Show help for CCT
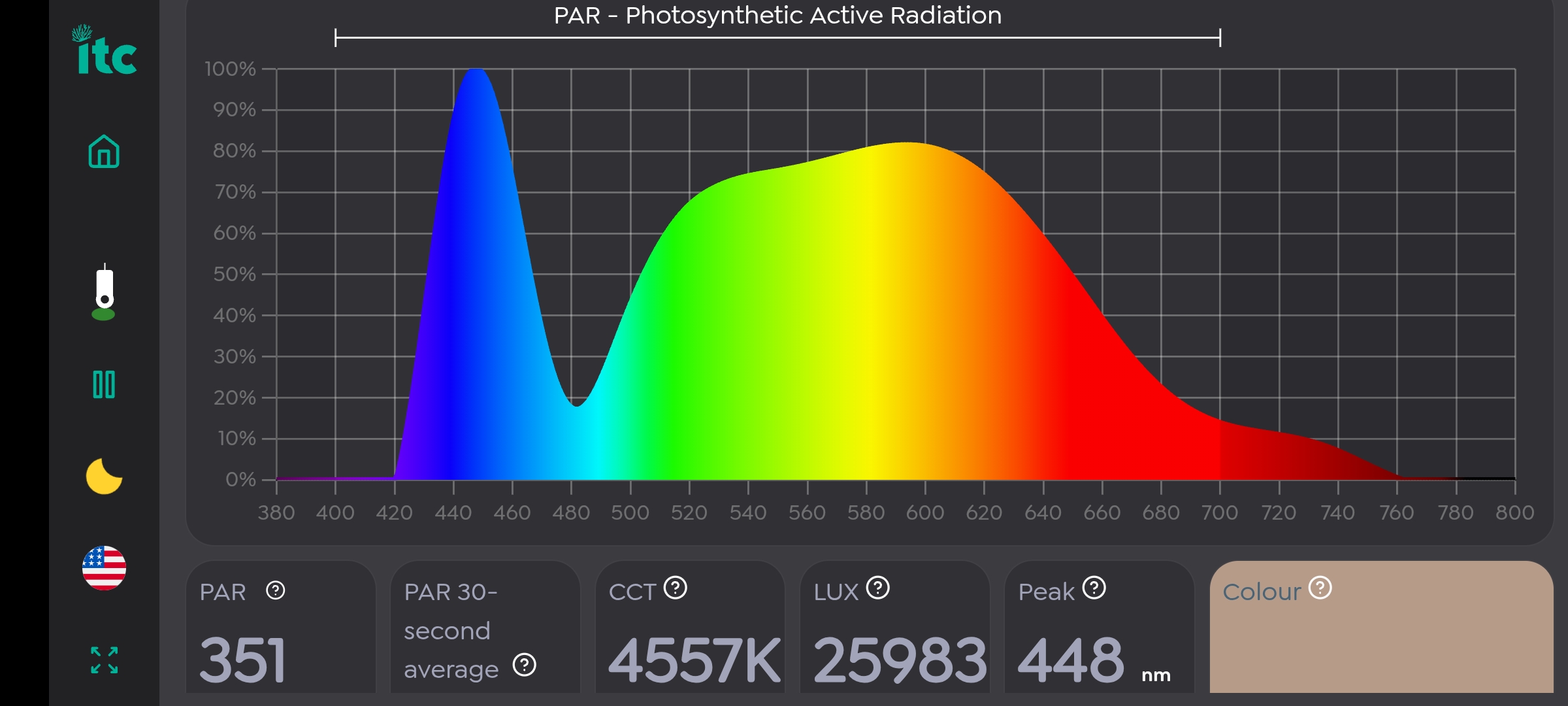The image size is (1568, 706). point(675,588)
